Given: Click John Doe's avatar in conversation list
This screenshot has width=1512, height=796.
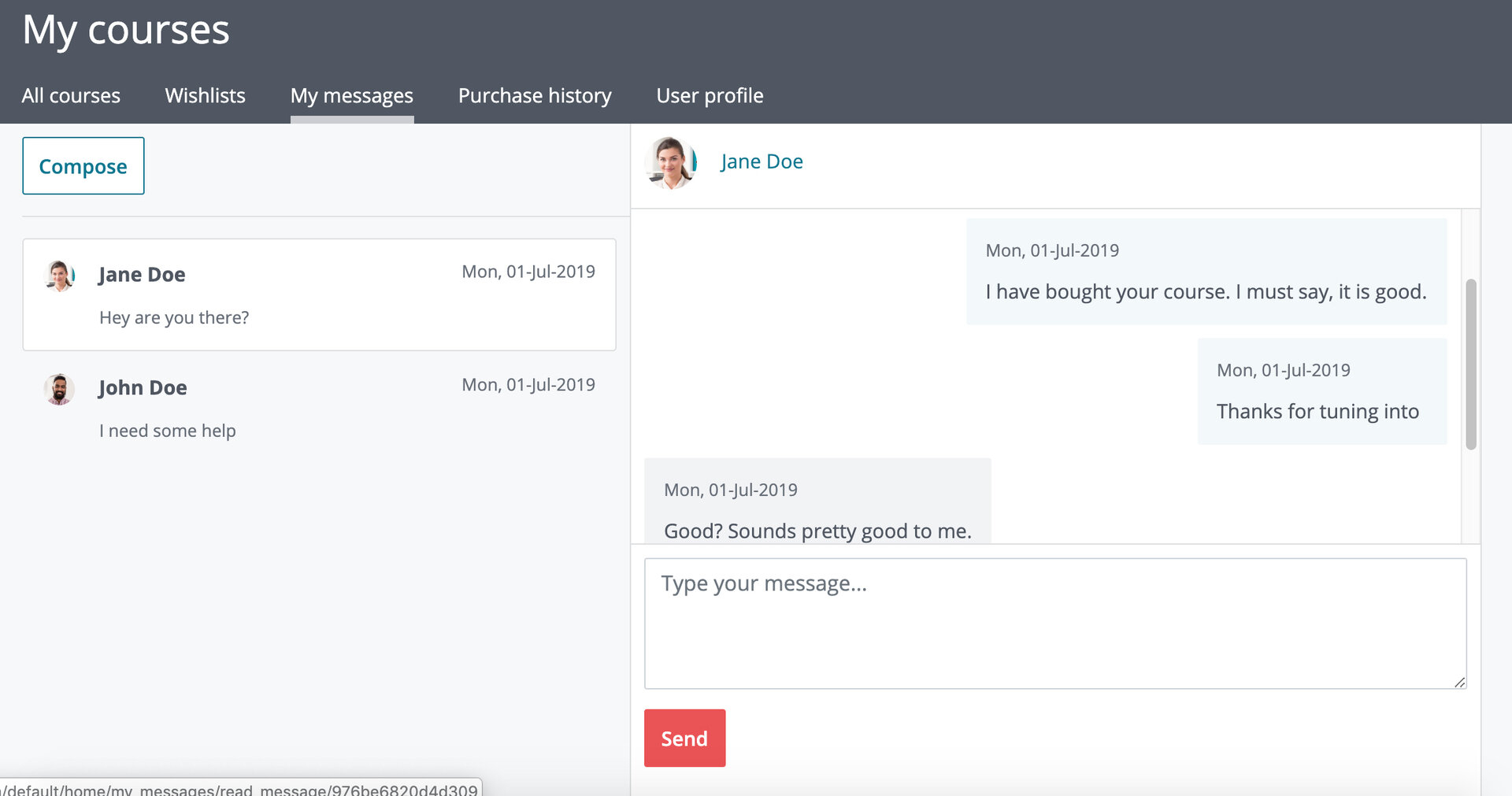Looking at the screenshot, I should tap(59, 389).
